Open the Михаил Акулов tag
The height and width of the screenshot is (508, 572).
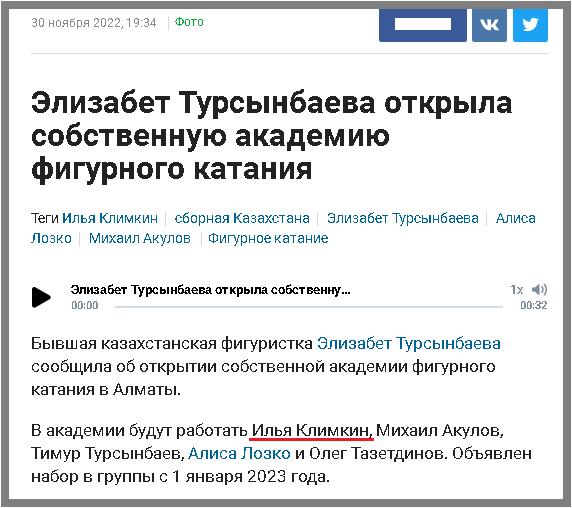tap(140, 238)
